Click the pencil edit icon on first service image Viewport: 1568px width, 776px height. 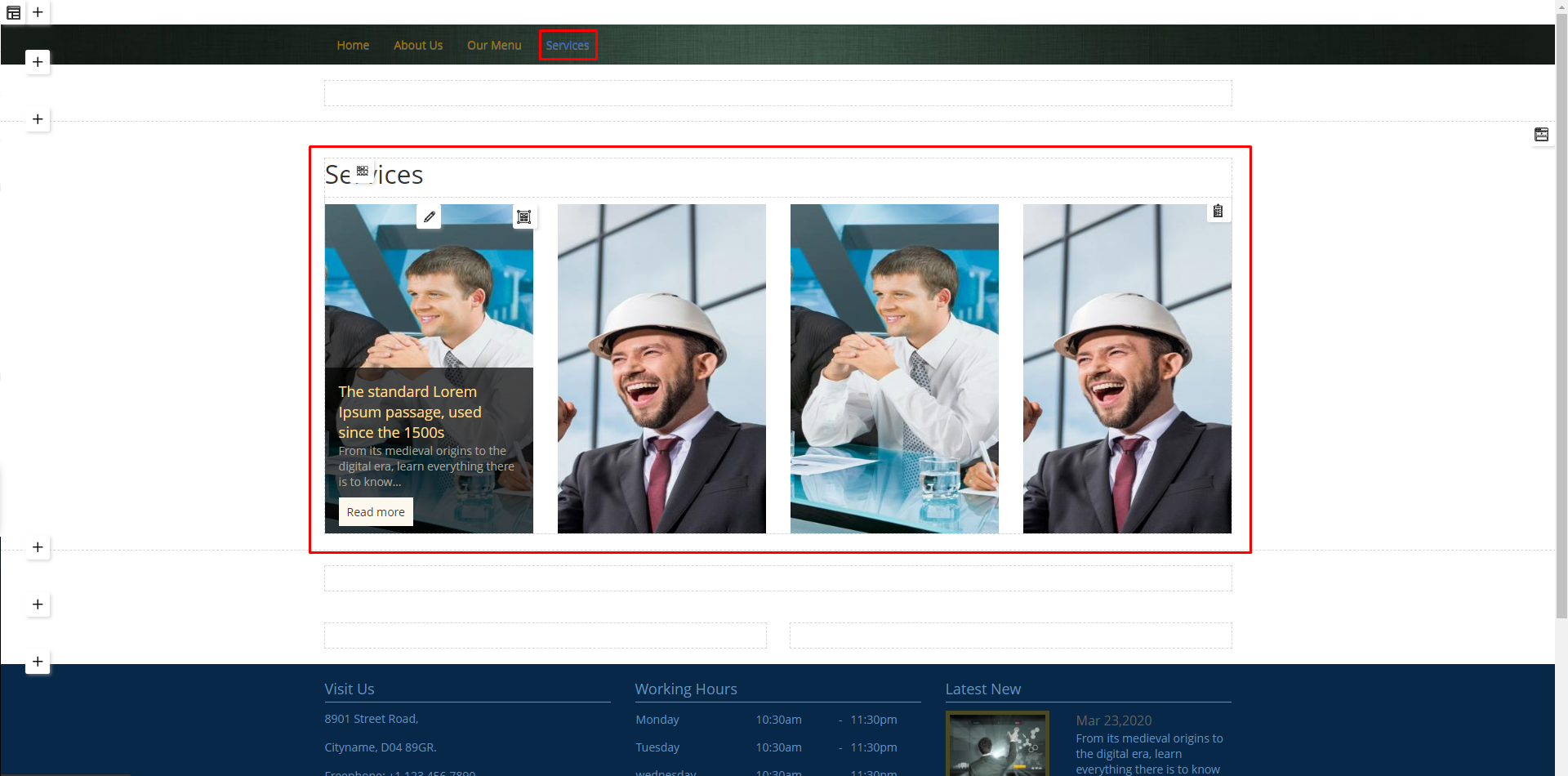pos(429,216)
